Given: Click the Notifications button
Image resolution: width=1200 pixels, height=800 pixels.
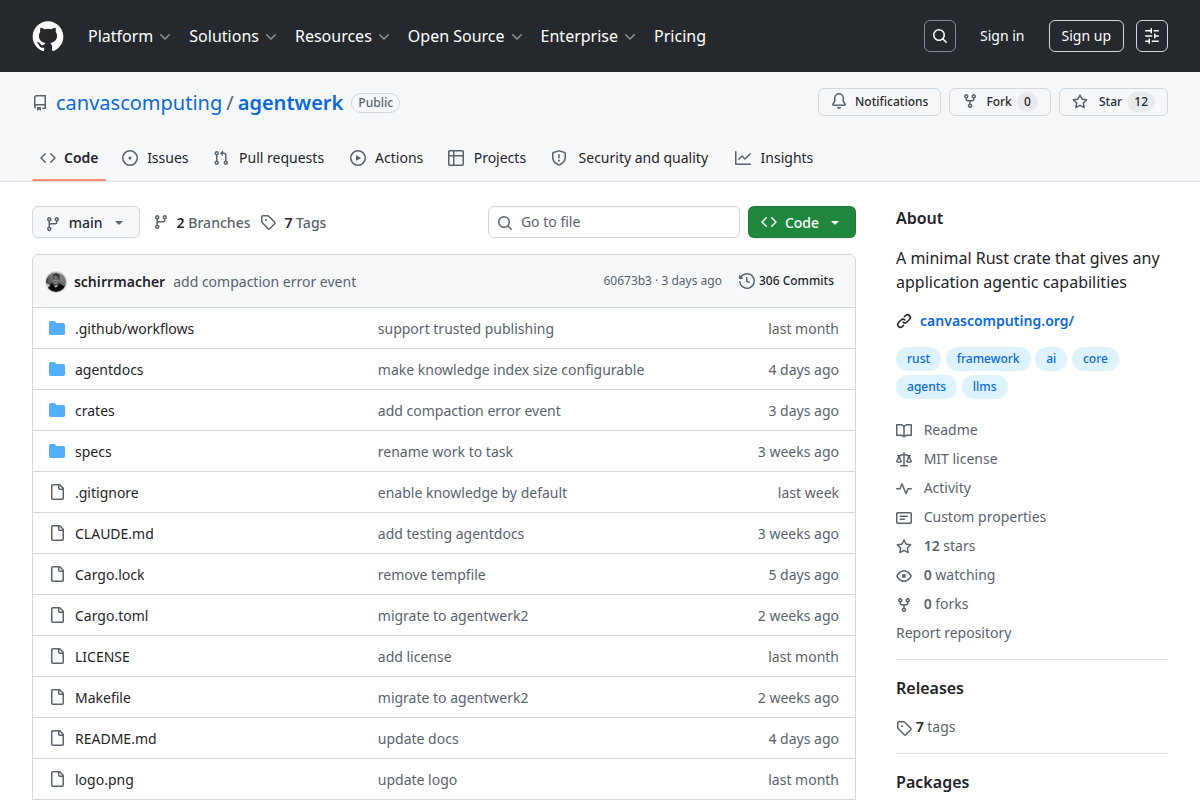Looking at the screenshot, I should pos(880,101).
